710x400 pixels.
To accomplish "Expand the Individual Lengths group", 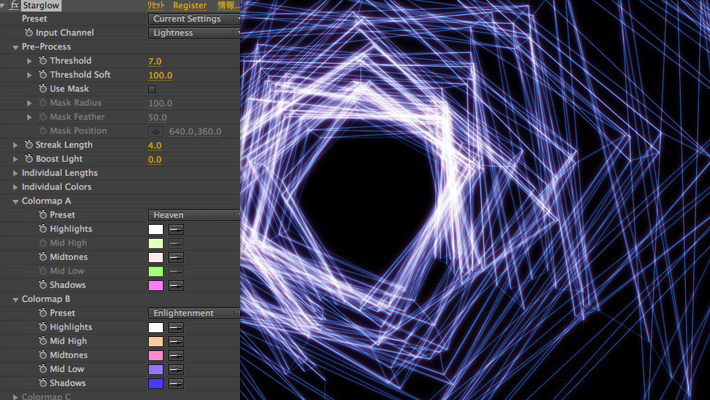I will click(15, 173).
